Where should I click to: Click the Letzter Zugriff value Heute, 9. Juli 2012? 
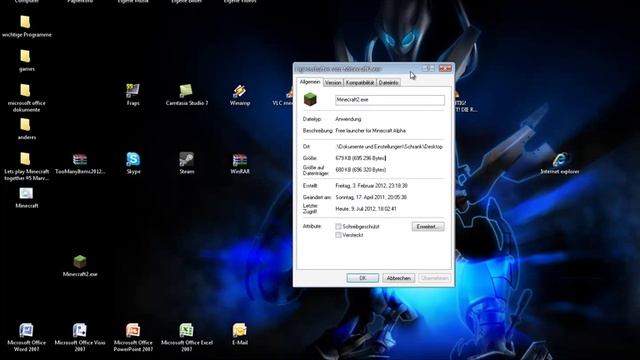pos(366,209)
